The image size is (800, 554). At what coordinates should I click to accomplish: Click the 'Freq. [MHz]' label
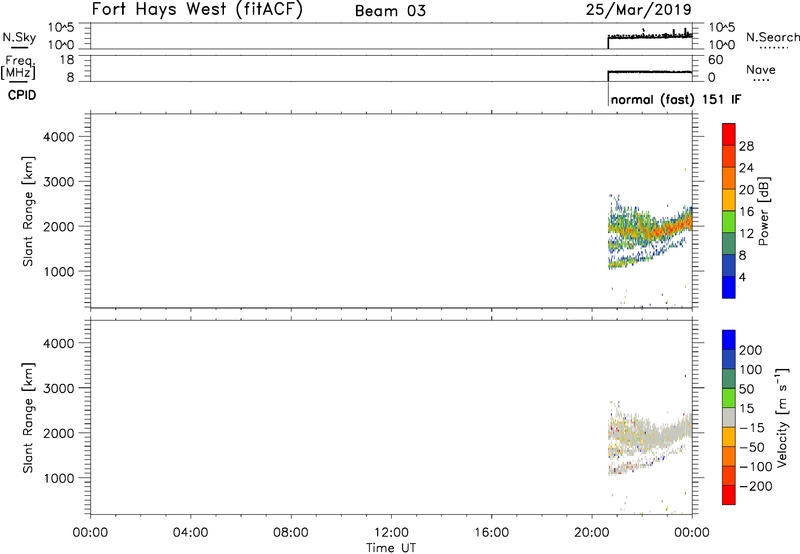click(x=19, y=67)
